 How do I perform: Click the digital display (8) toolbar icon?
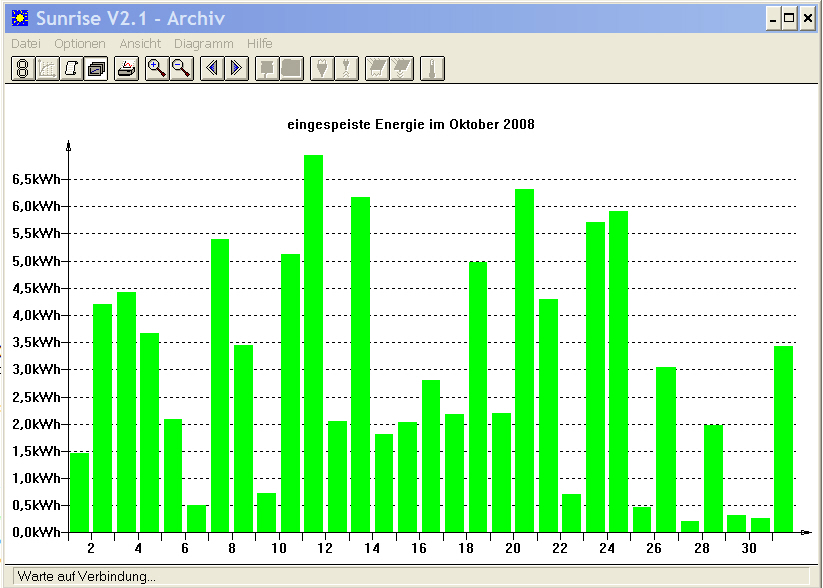click(x=23, y=69)
